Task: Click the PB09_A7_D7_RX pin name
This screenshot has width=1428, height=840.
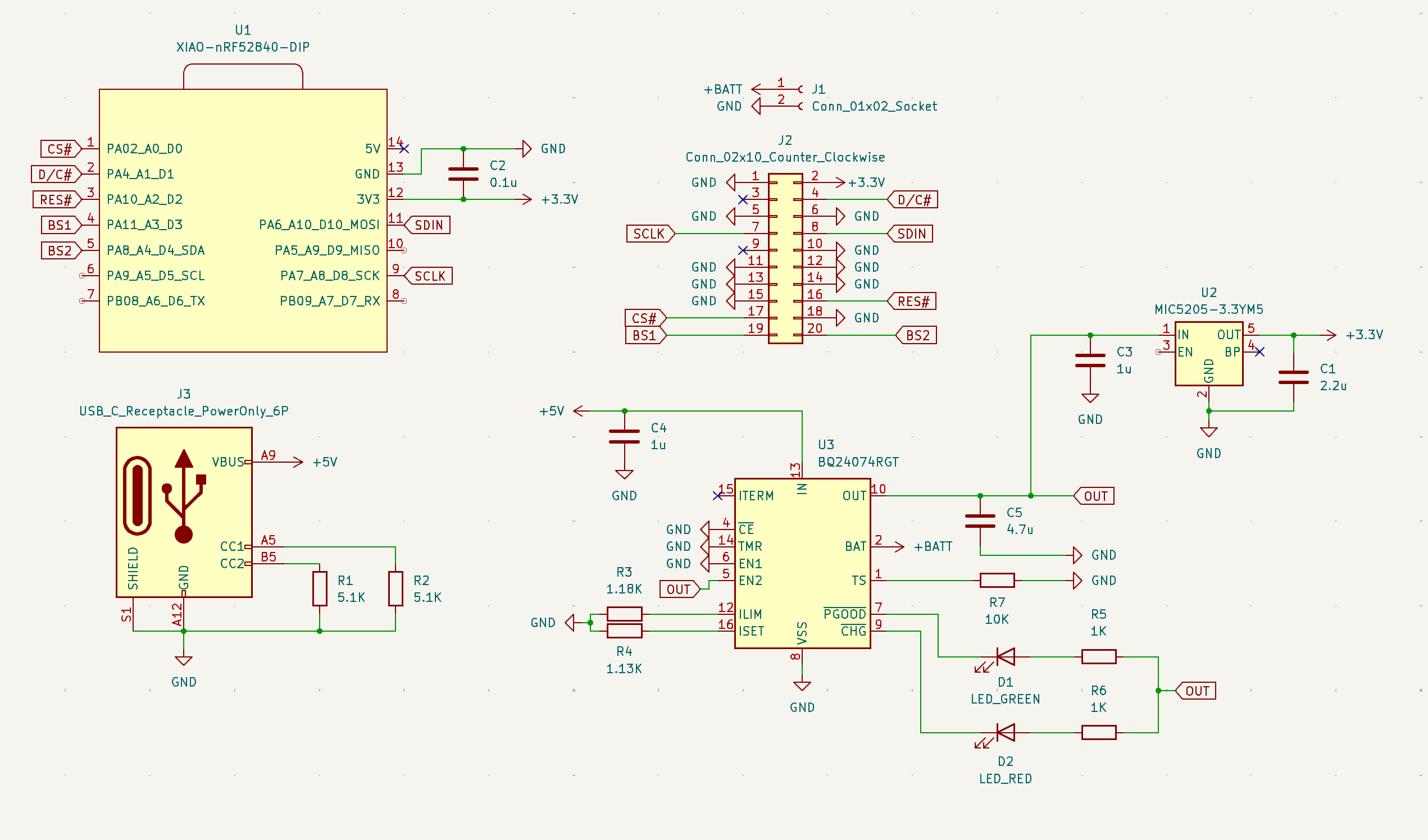Action: pyautogui.click(x=330, y=301)
